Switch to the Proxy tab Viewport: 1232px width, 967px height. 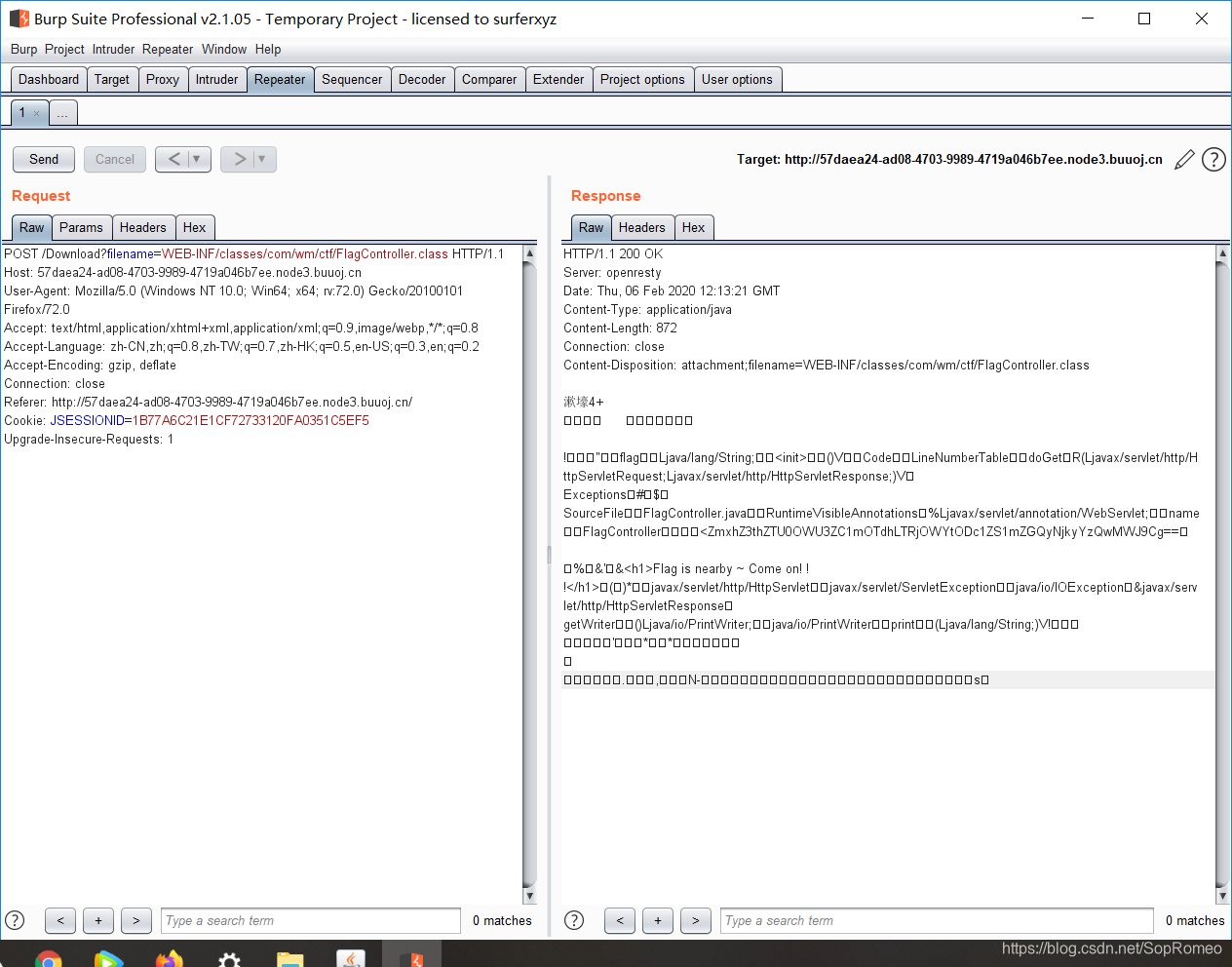163,80
